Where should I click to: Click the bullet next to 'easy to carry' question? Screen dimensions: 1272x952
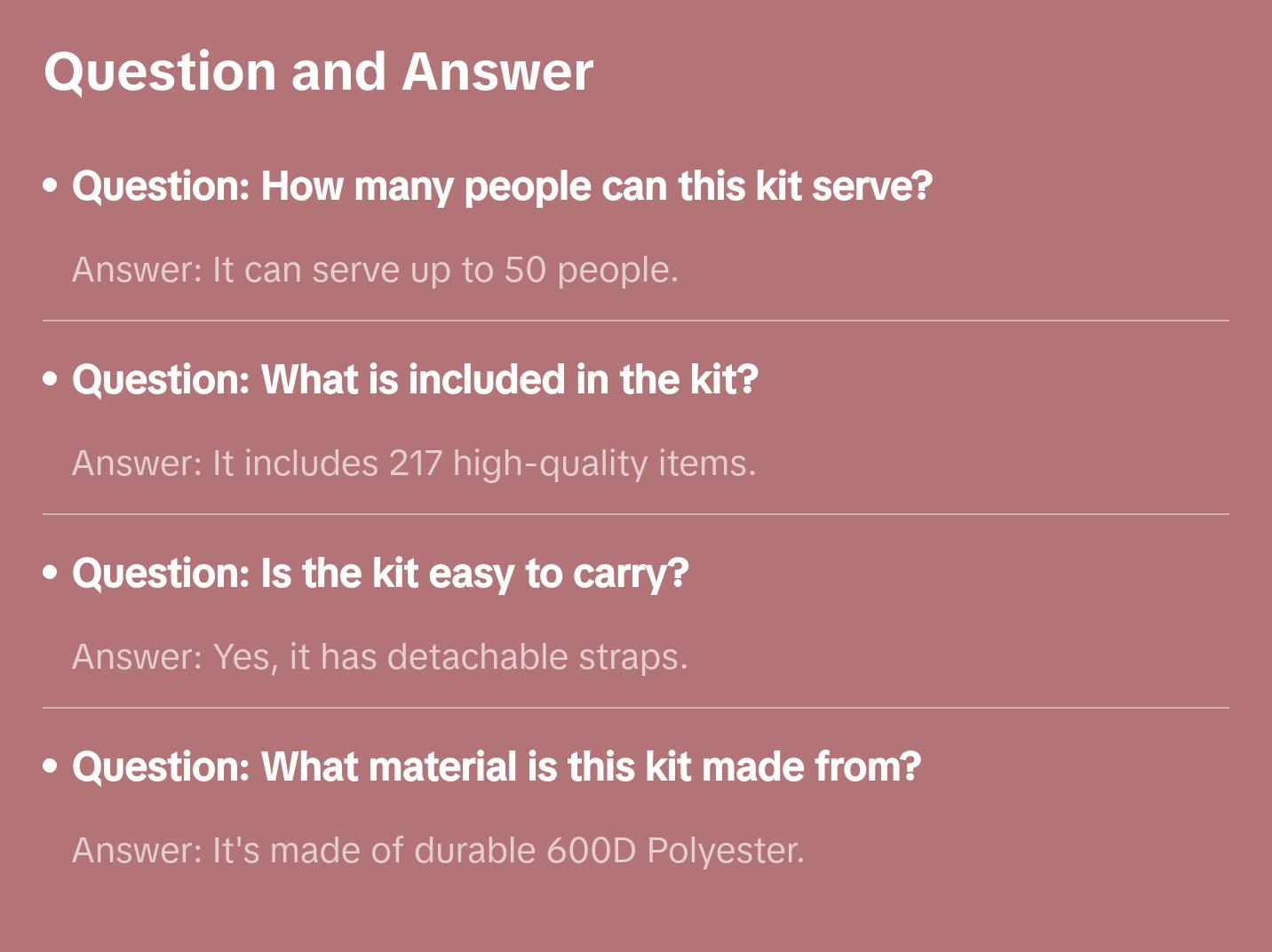[x=51, y=573]
